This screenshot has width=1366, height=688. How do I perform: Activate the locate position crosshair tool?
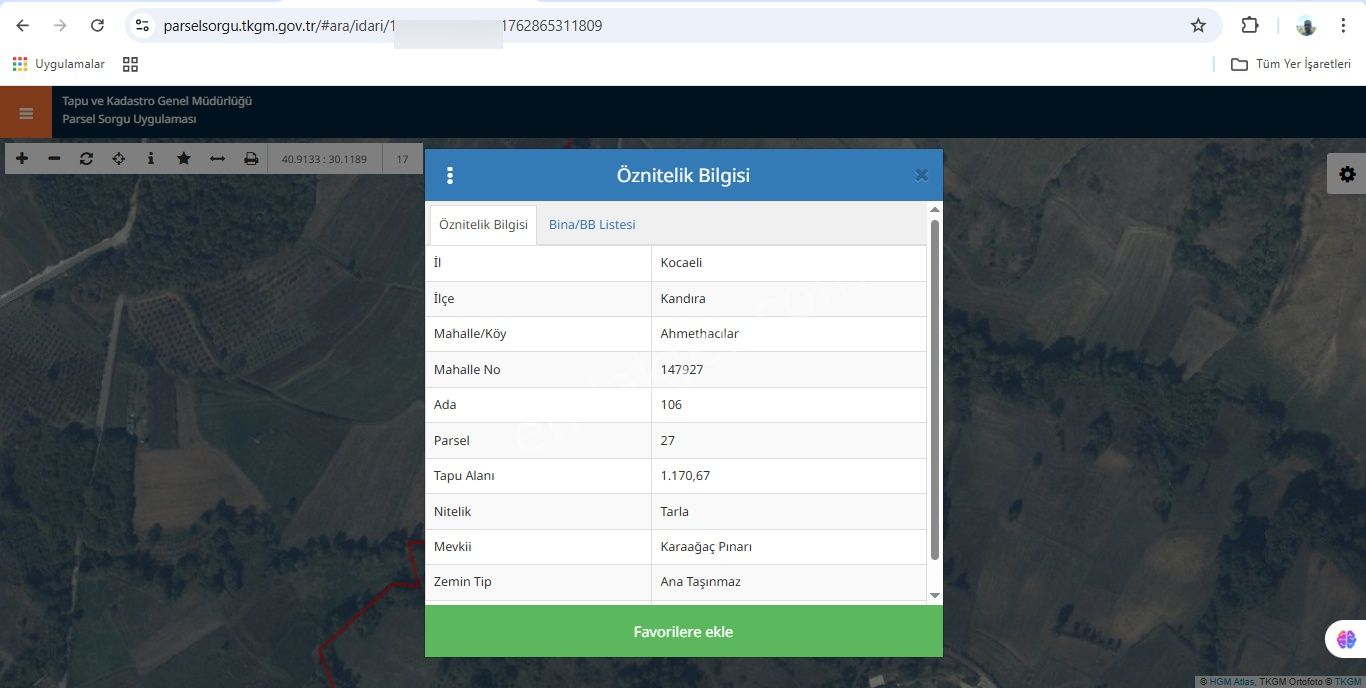tap(119, 159)
